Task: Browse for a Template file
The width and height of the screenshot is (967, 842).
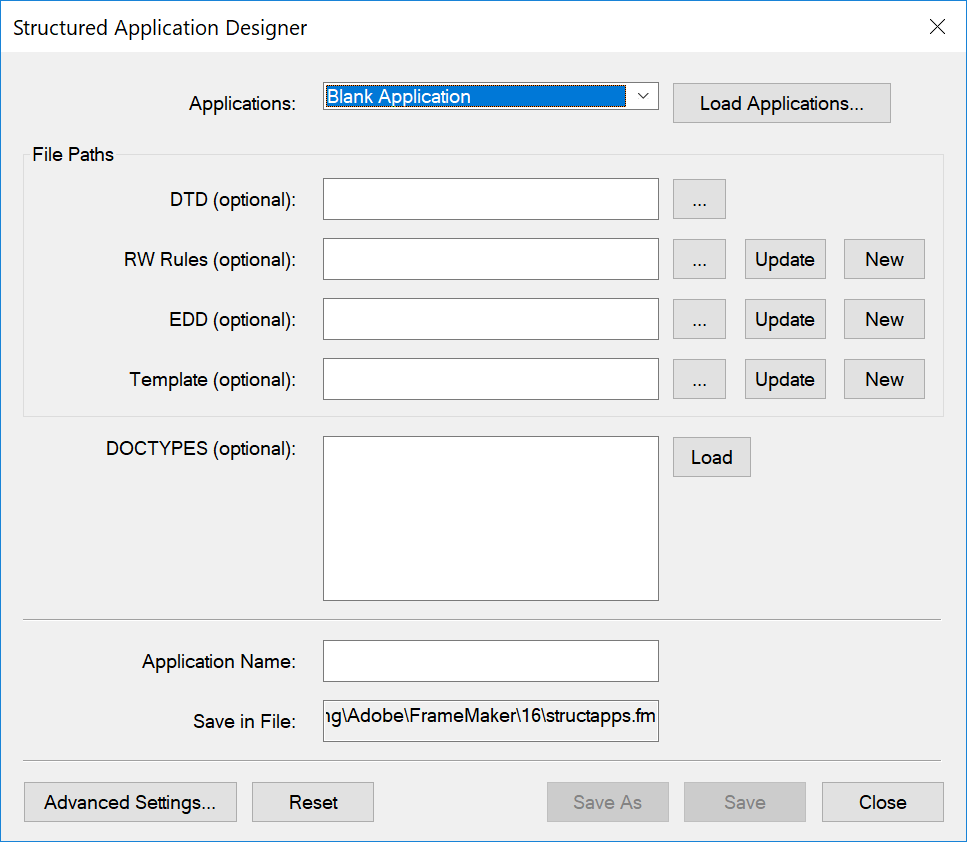Action: coord(698,379)
